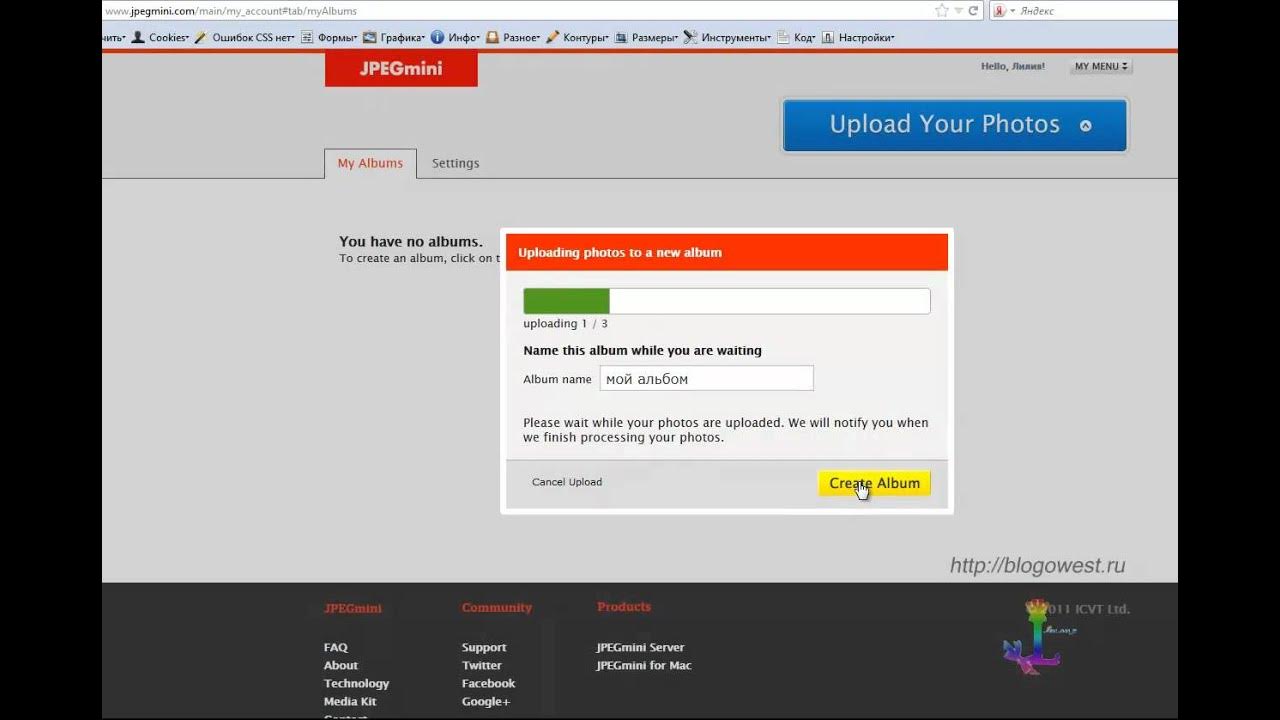The width and height of the screenshot is (1280, 720).
Task: Click 'Name this album while you are waiting' text
Action: coord(642,351)
